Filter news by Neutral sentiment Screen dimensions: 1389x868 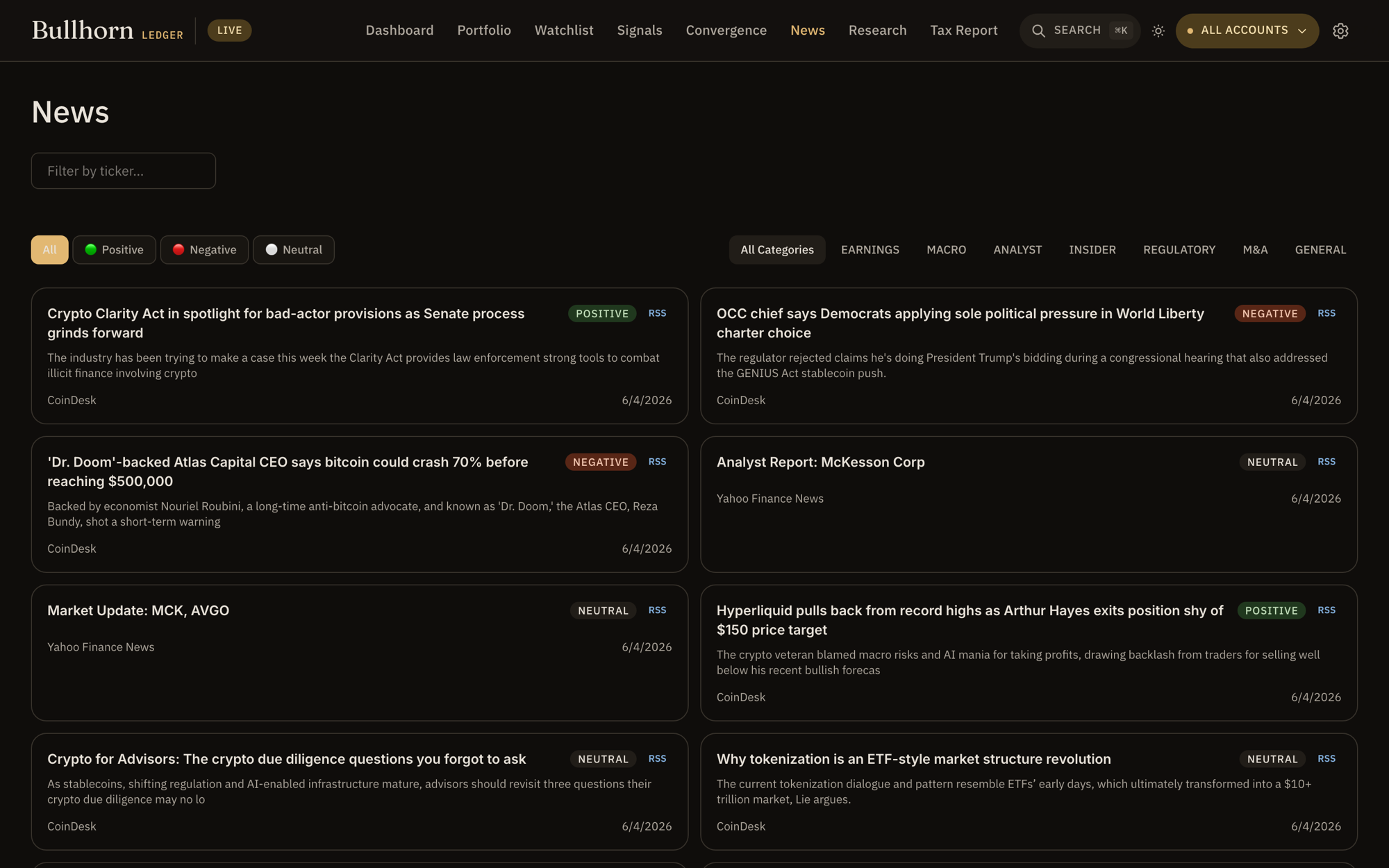[x=294, y=250]
